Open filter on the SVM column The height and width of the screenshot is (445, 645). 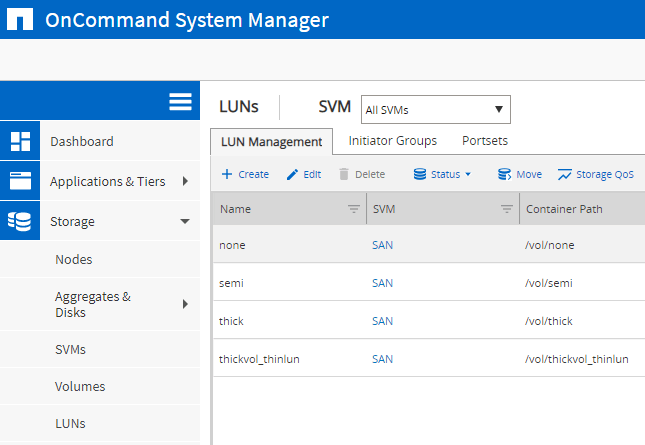click(x=505, y=209)
